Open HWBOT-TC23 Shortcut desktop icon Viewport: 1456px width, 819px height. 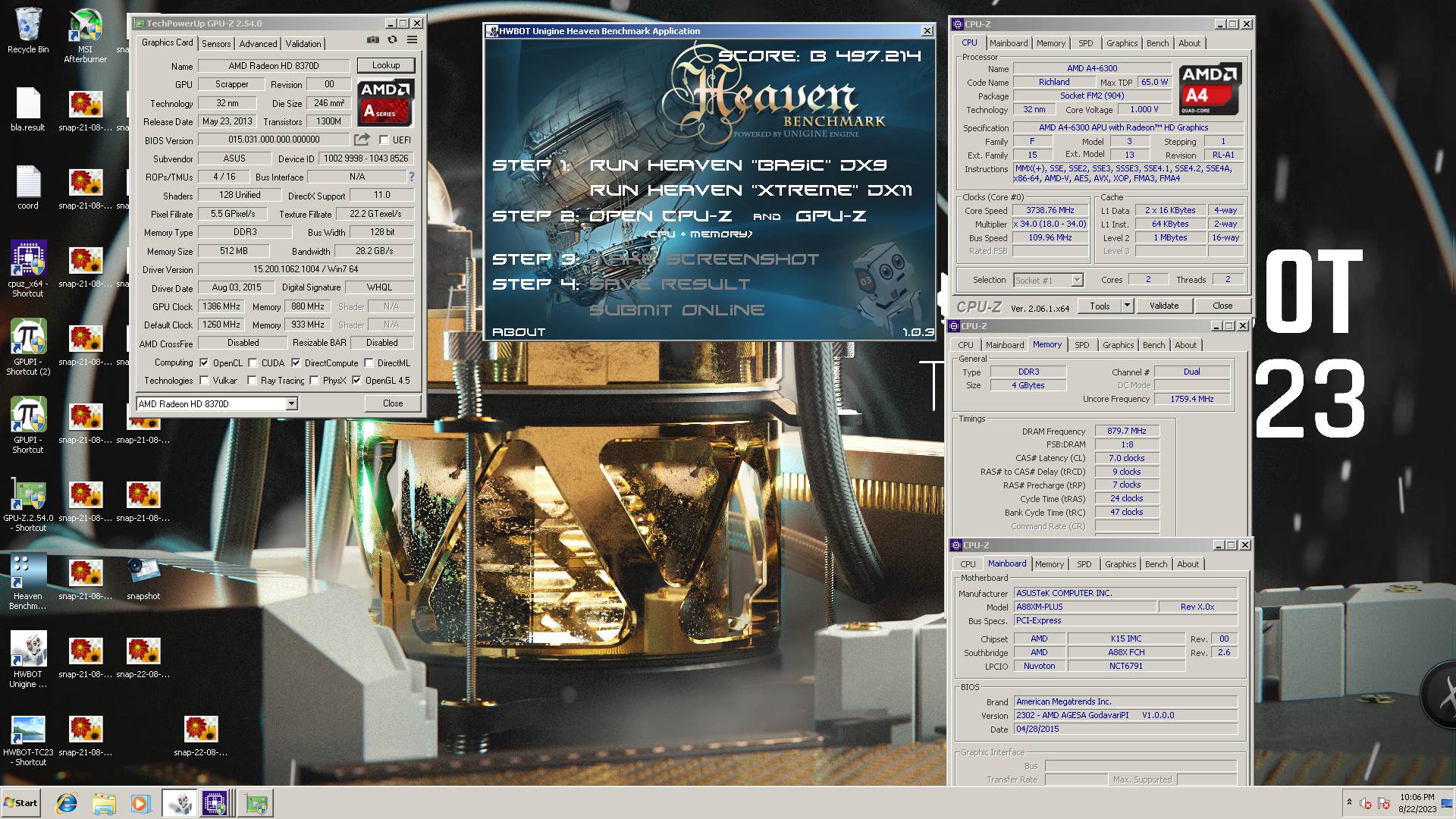pyautogui.click(x=28, y=740)
